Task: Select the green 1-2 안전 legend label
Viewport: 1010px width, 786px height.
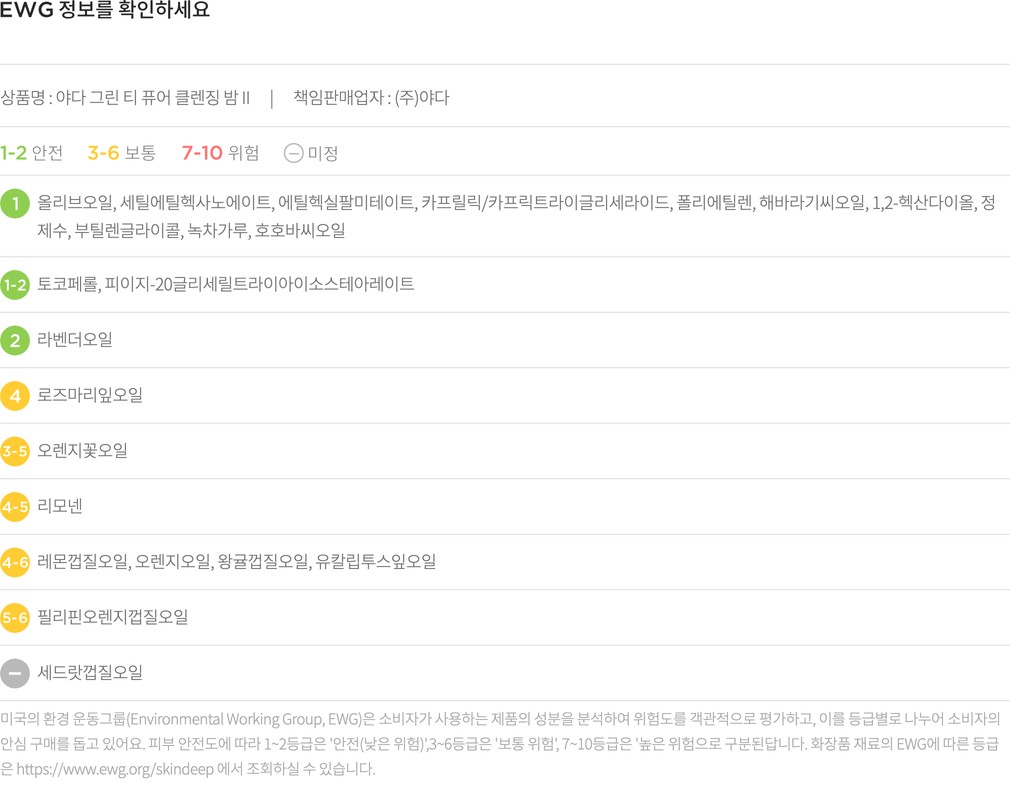Action: (32, 153)
